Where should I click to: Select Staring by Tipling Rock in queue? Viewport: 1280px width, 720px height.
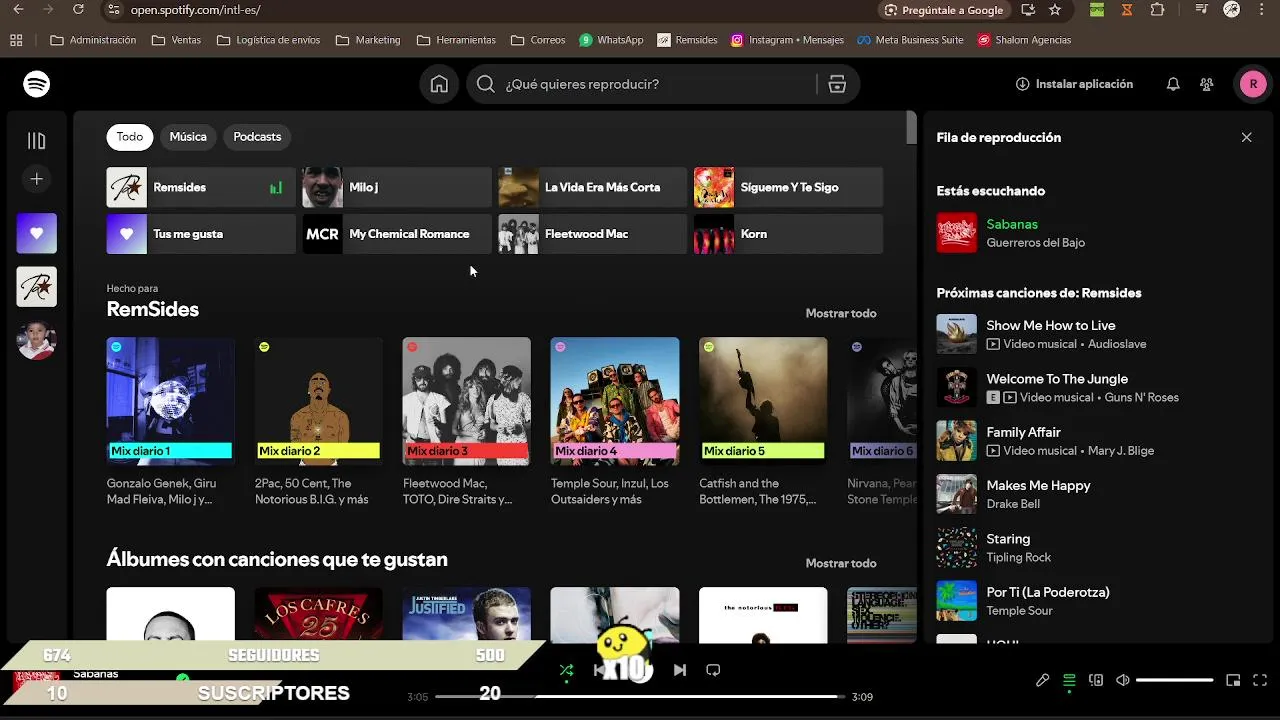point(1097,547)
